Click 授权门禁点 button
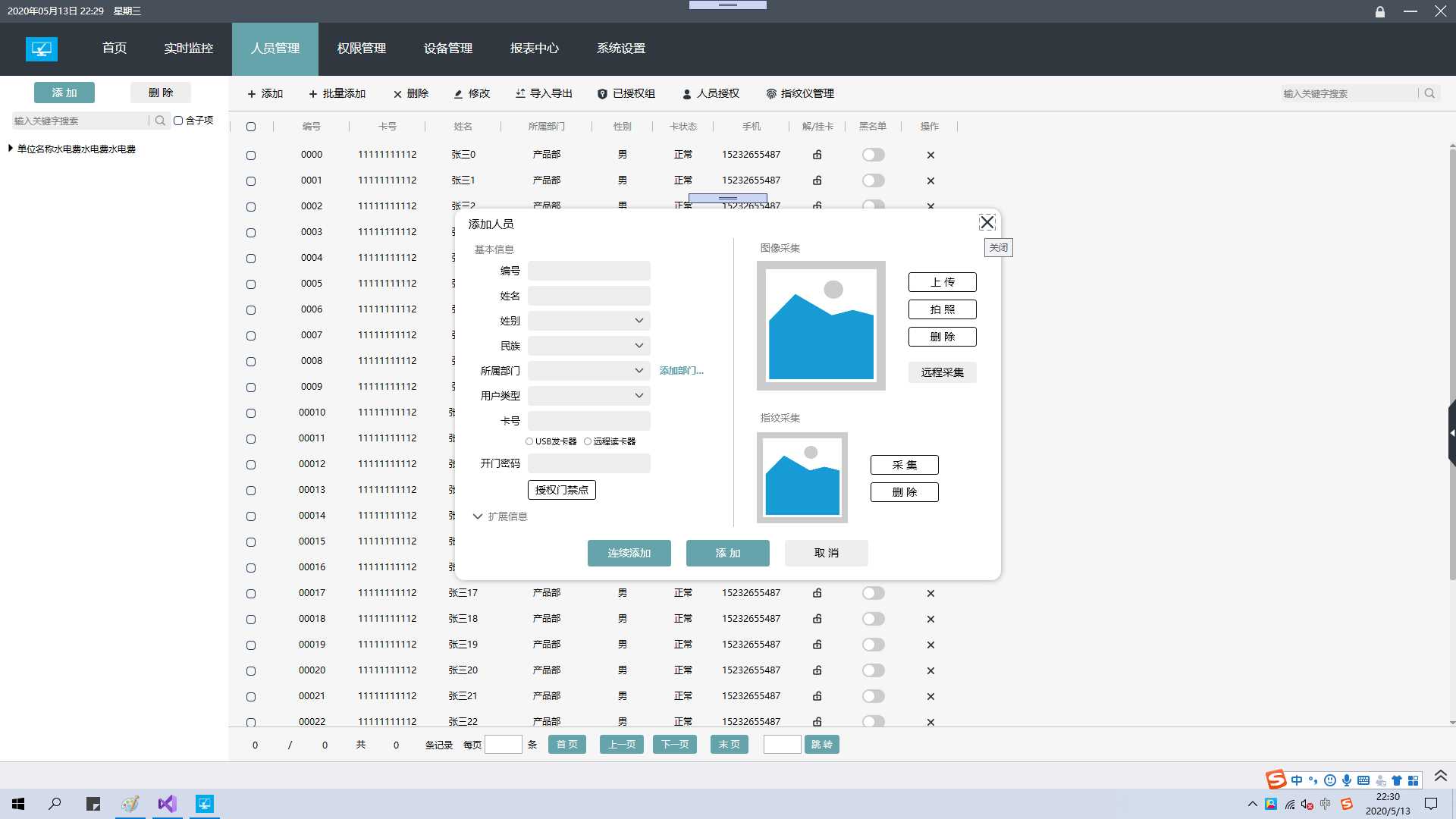Screen dimensions: 1456x819 [x=562, y=490]
